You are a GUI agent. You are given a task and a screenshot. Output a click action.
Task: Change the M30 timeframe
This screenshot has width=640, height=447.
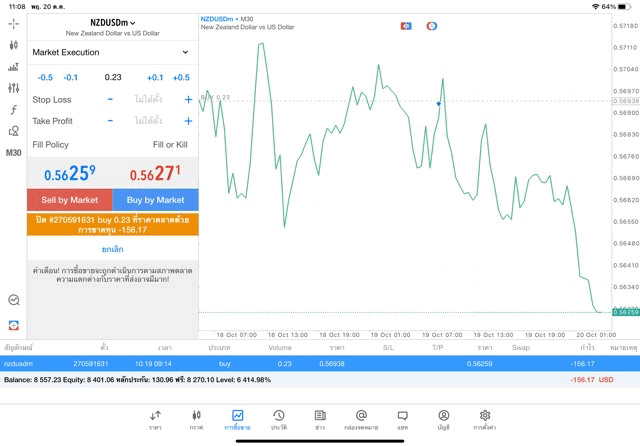[13, 153]
